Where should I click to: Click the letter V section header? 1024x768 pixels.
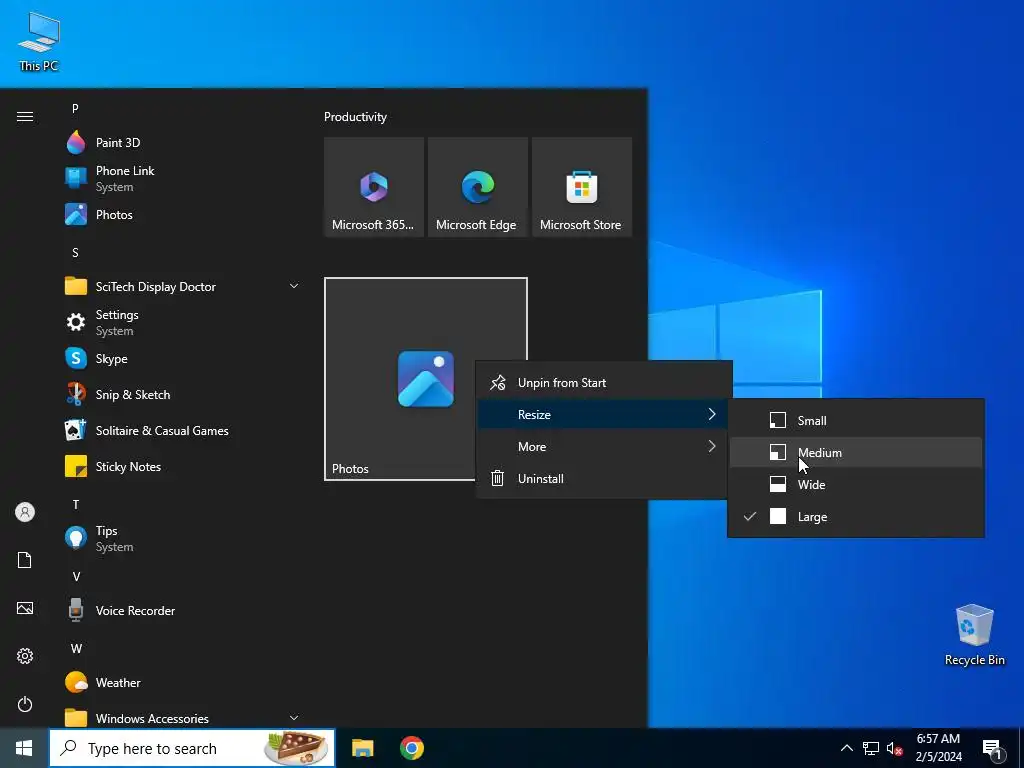coord(76,577)
